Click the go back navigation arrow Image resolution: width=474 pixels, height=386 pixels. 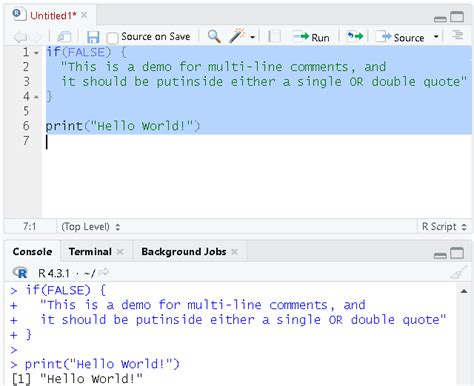point(20,37)
